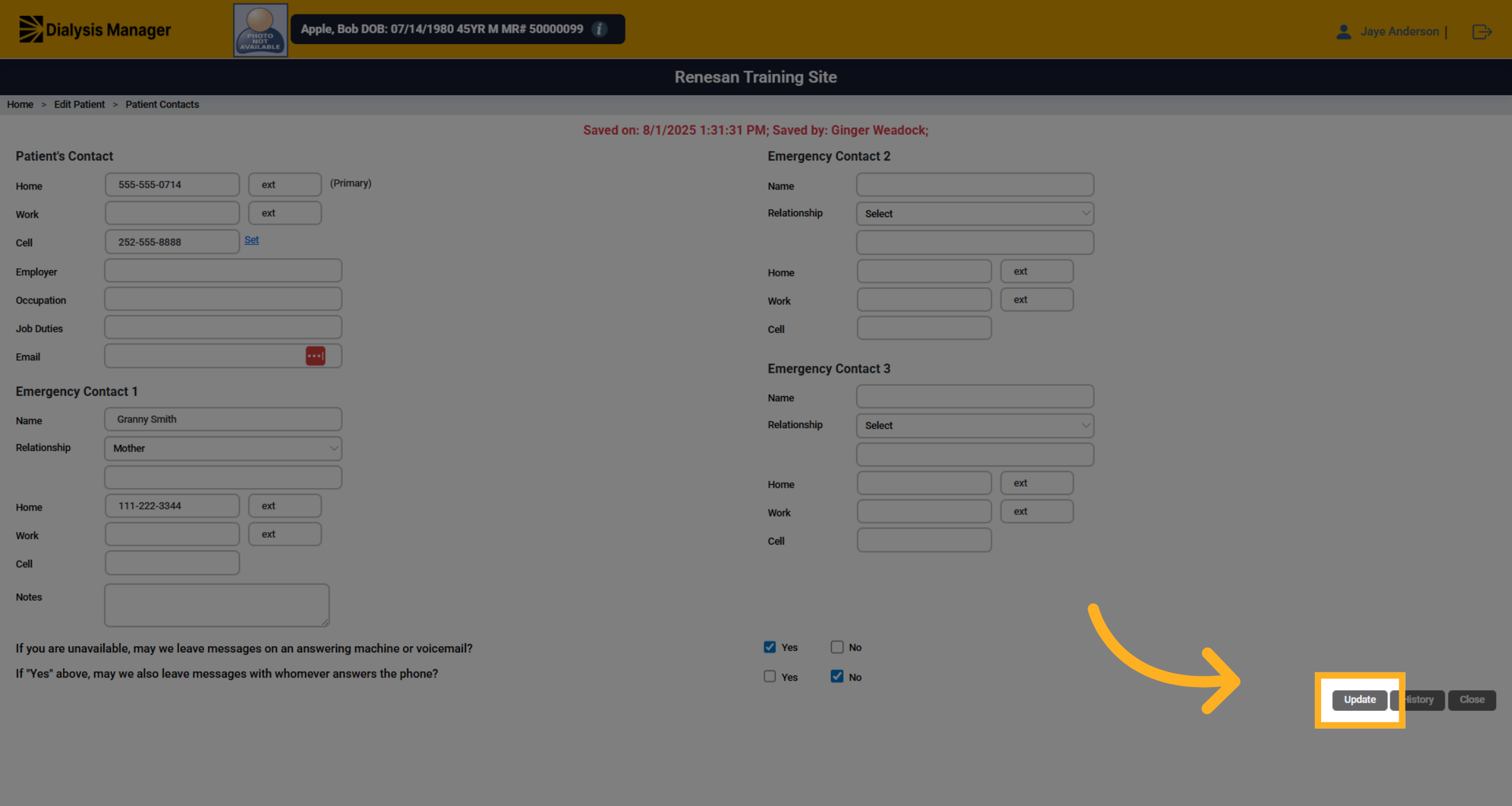The width and height of the screenshot is (1512, 806).
Task: Click Emergency Contact 2 Home ext field
Action: pos(1037,271)
